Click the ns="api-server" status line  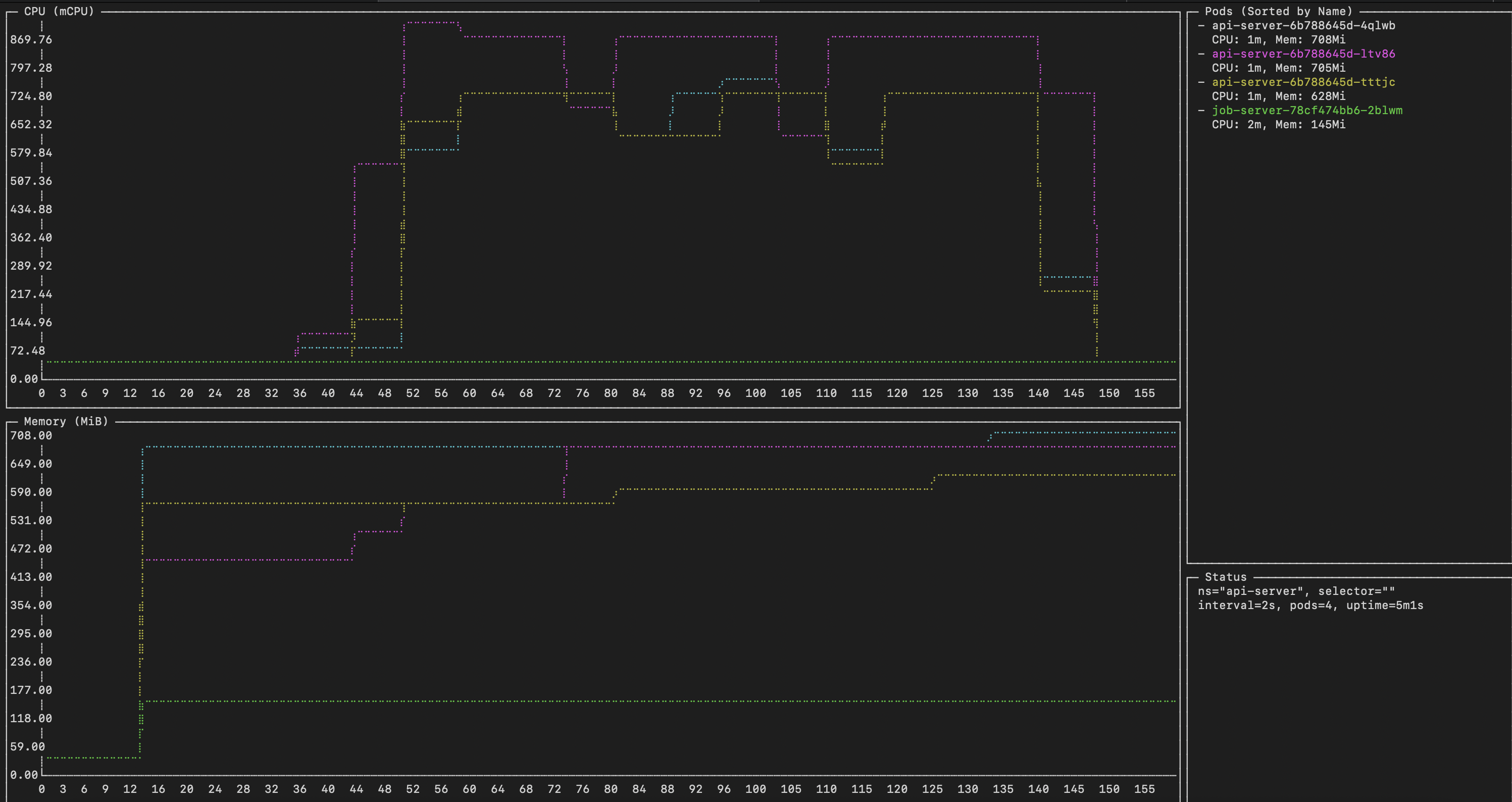click(1296, 590)
